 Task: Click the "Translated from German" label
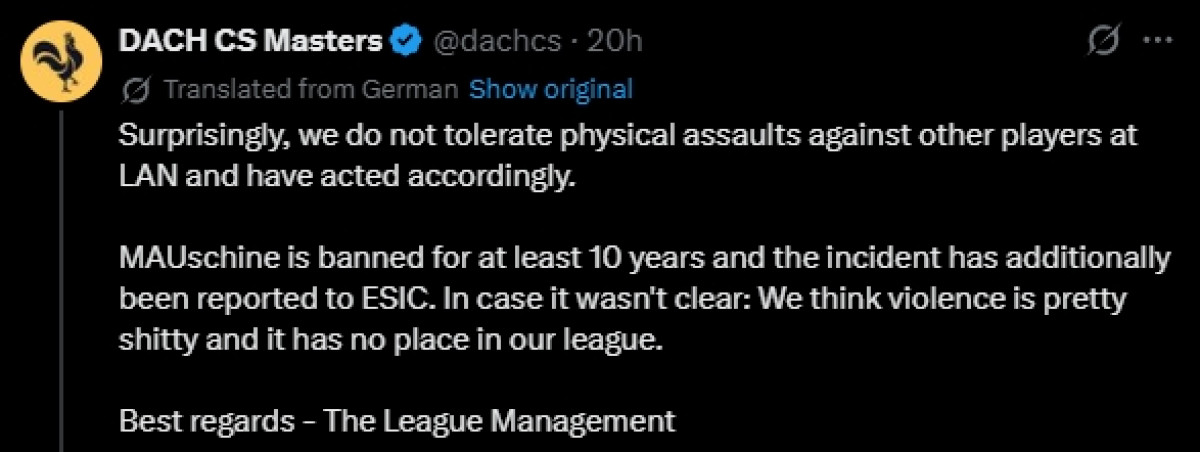(x=310, y=89)
